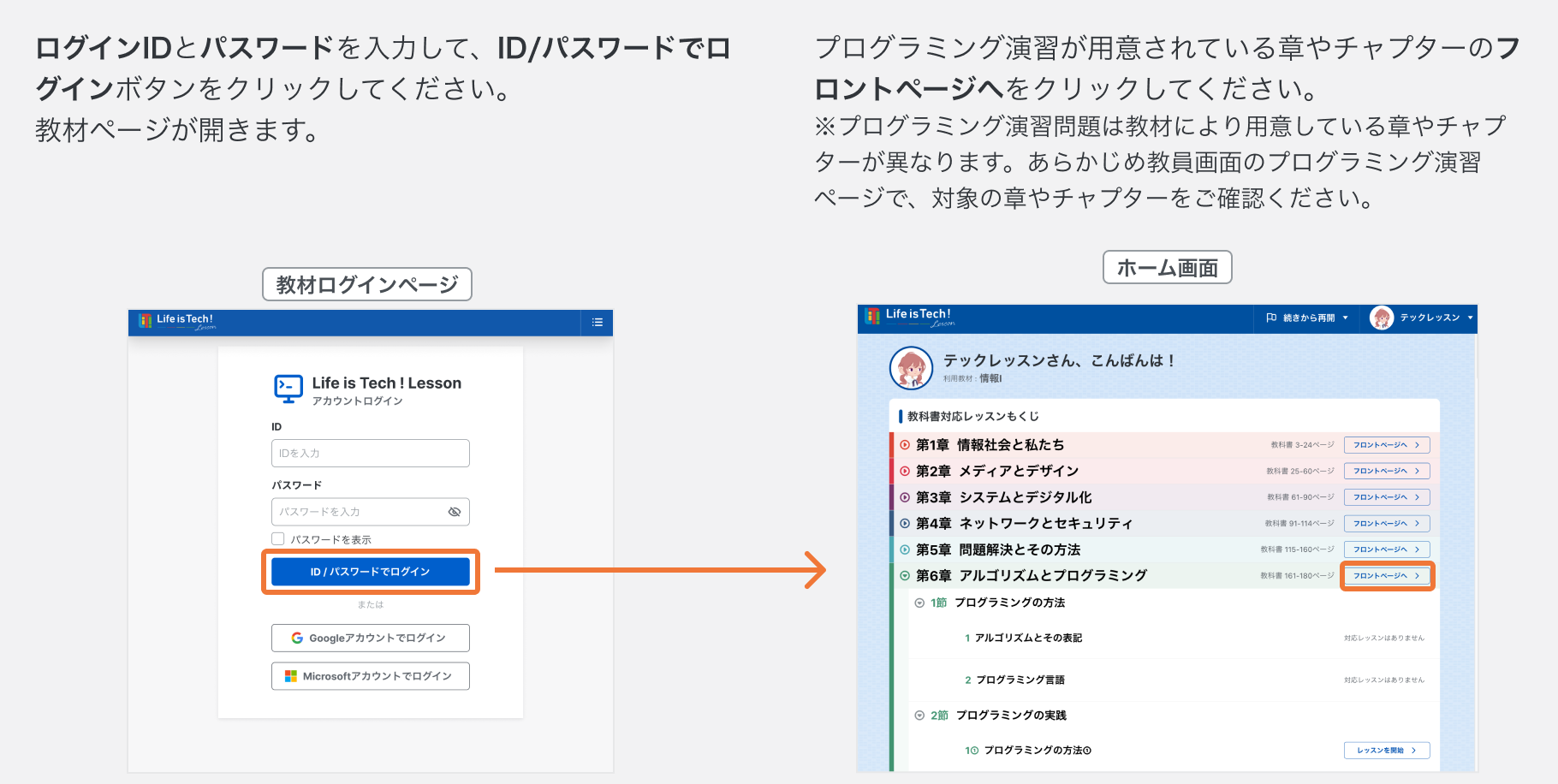Open フロントページへ for 第6章
Viewport: 1558px width, 784px height.
1387,576
